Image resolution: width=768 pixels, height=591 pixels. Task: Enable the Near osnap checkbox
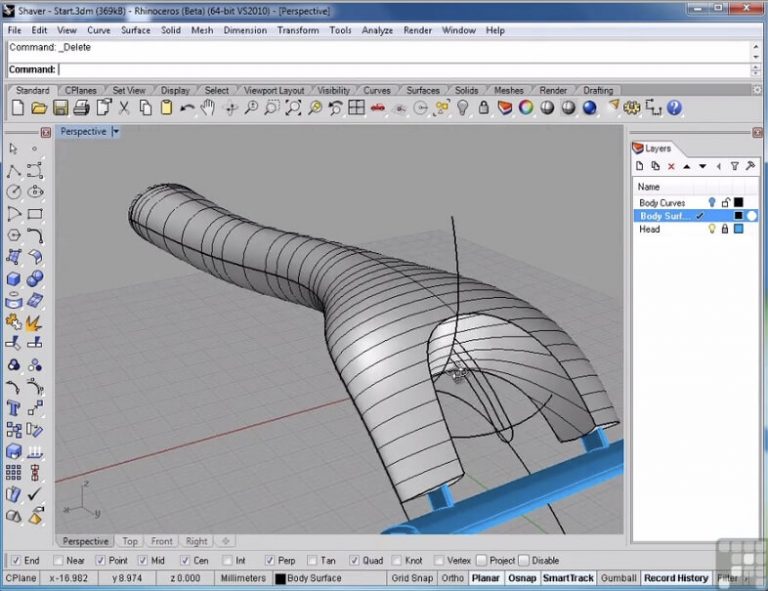click(x=57, y=561)
